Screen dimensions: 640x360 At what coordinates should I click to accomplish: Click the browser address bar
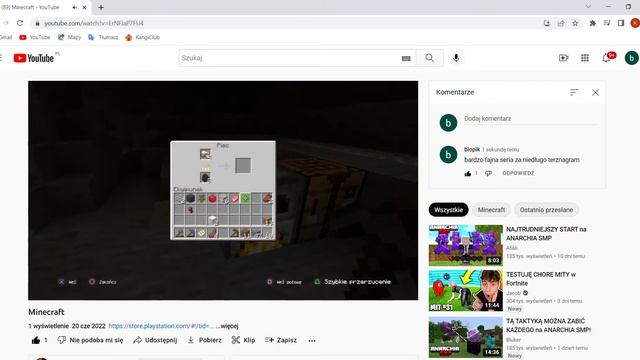[286, 23]
